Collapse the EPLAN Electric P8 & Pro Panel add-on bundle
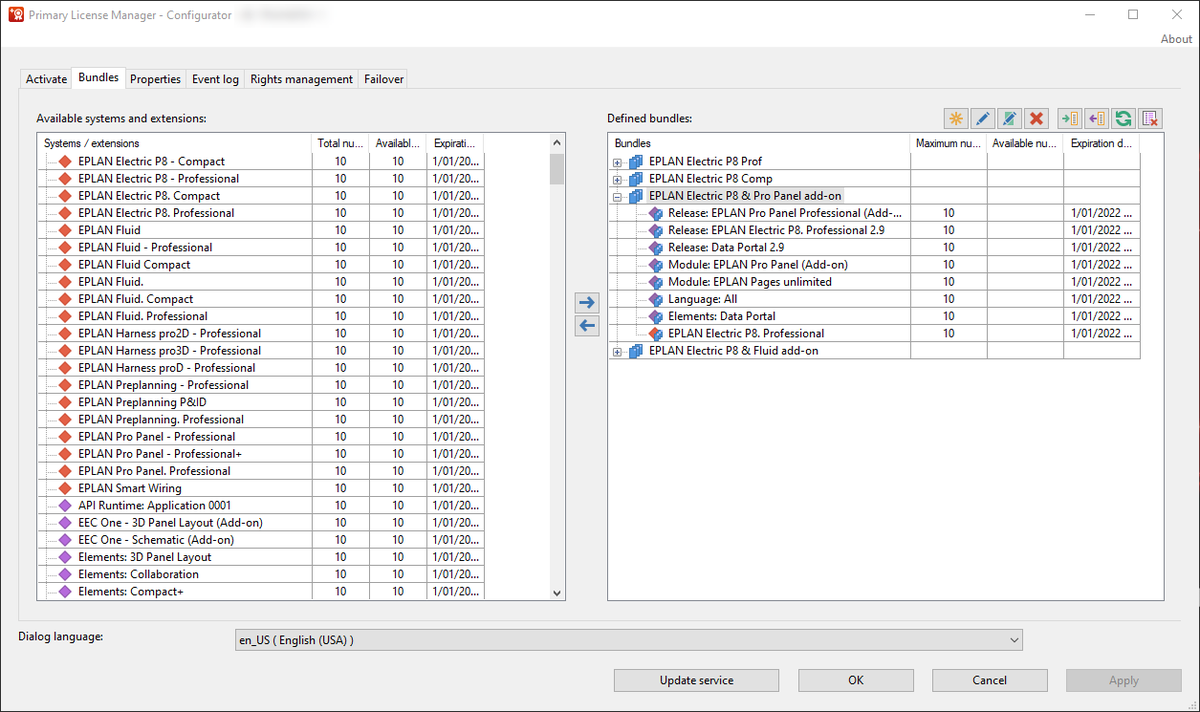 pos(618,197)
